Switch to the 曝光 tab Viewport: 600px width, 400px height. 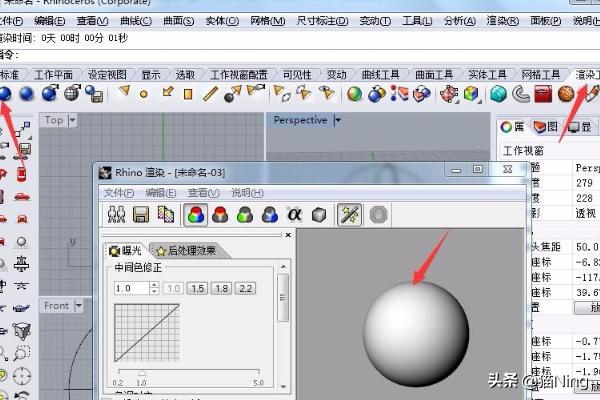click(126, 251)
